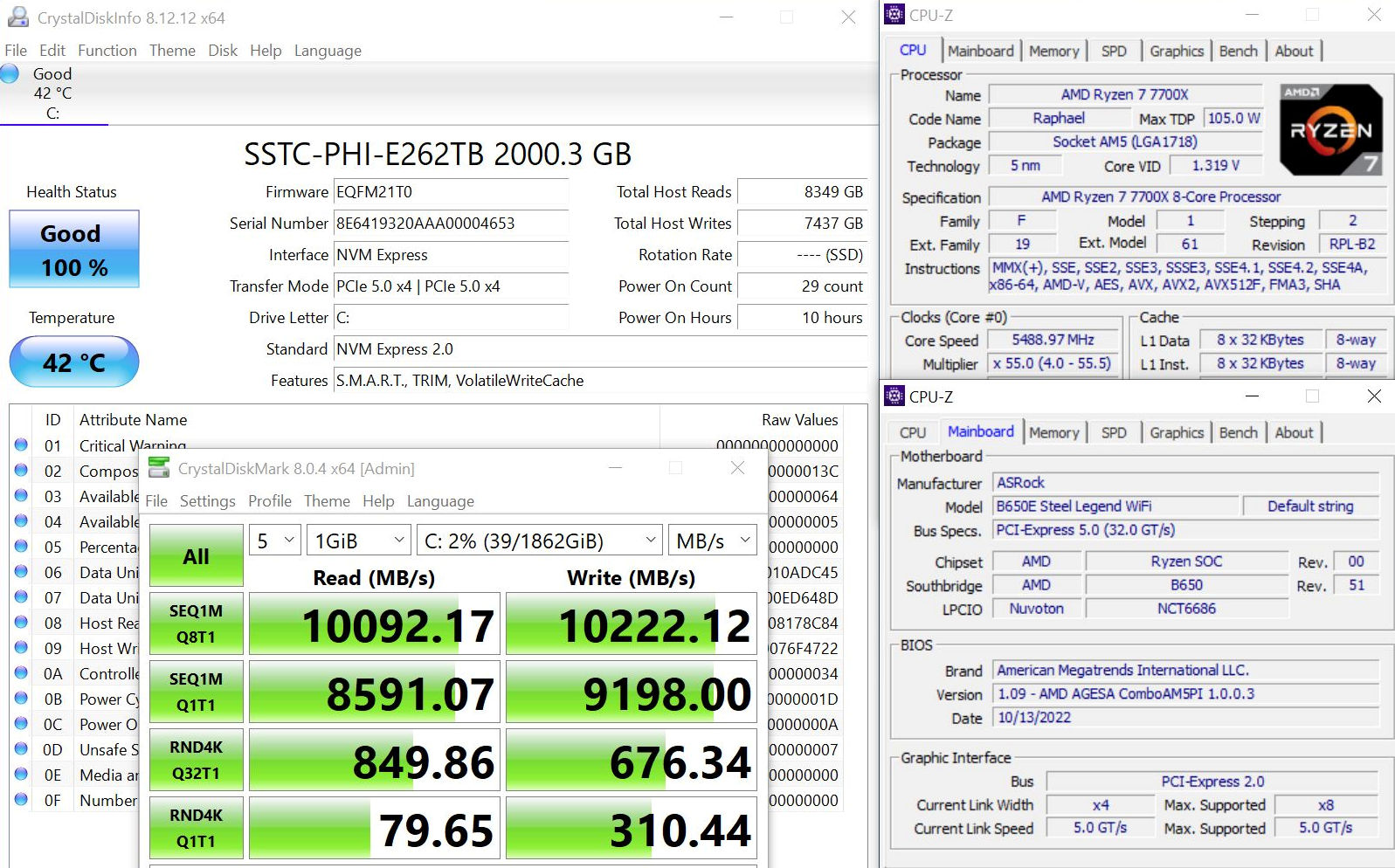The width and height of the screenshot is (1395, 868).
Task: Click status dot for attribute 09 row
Action: tap(21, 648)
